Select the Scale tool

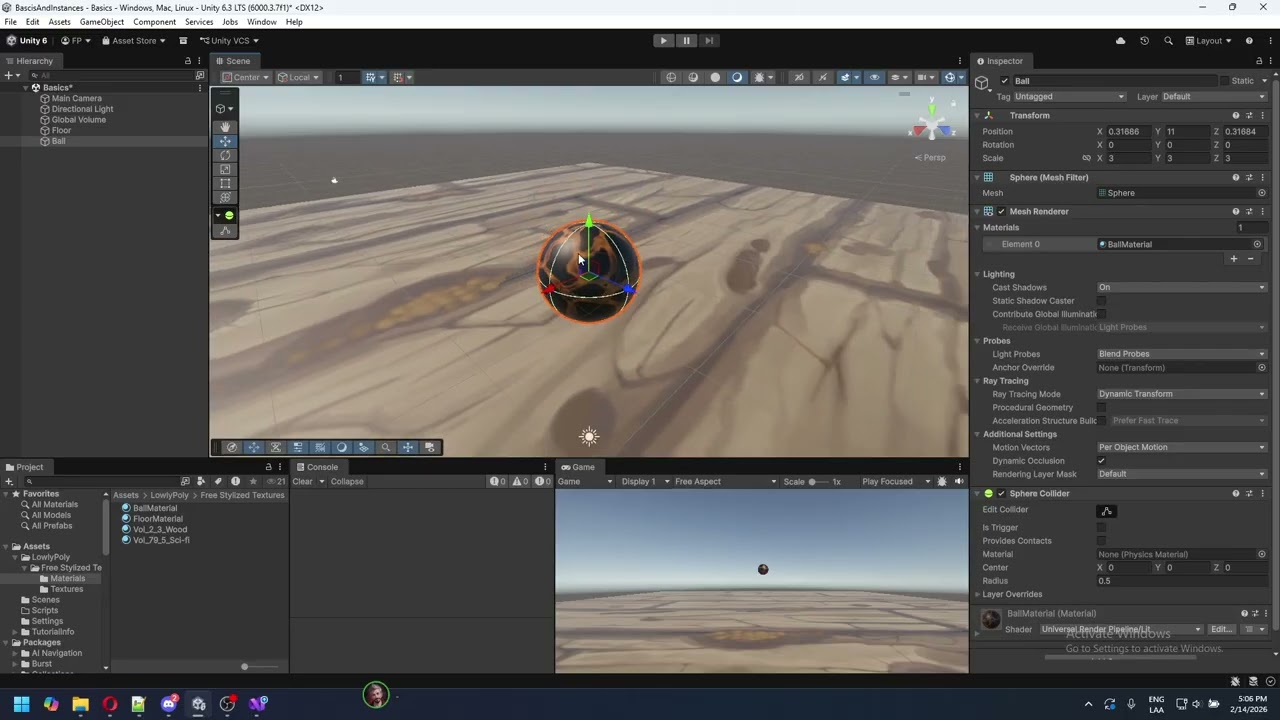pos(225,169)
